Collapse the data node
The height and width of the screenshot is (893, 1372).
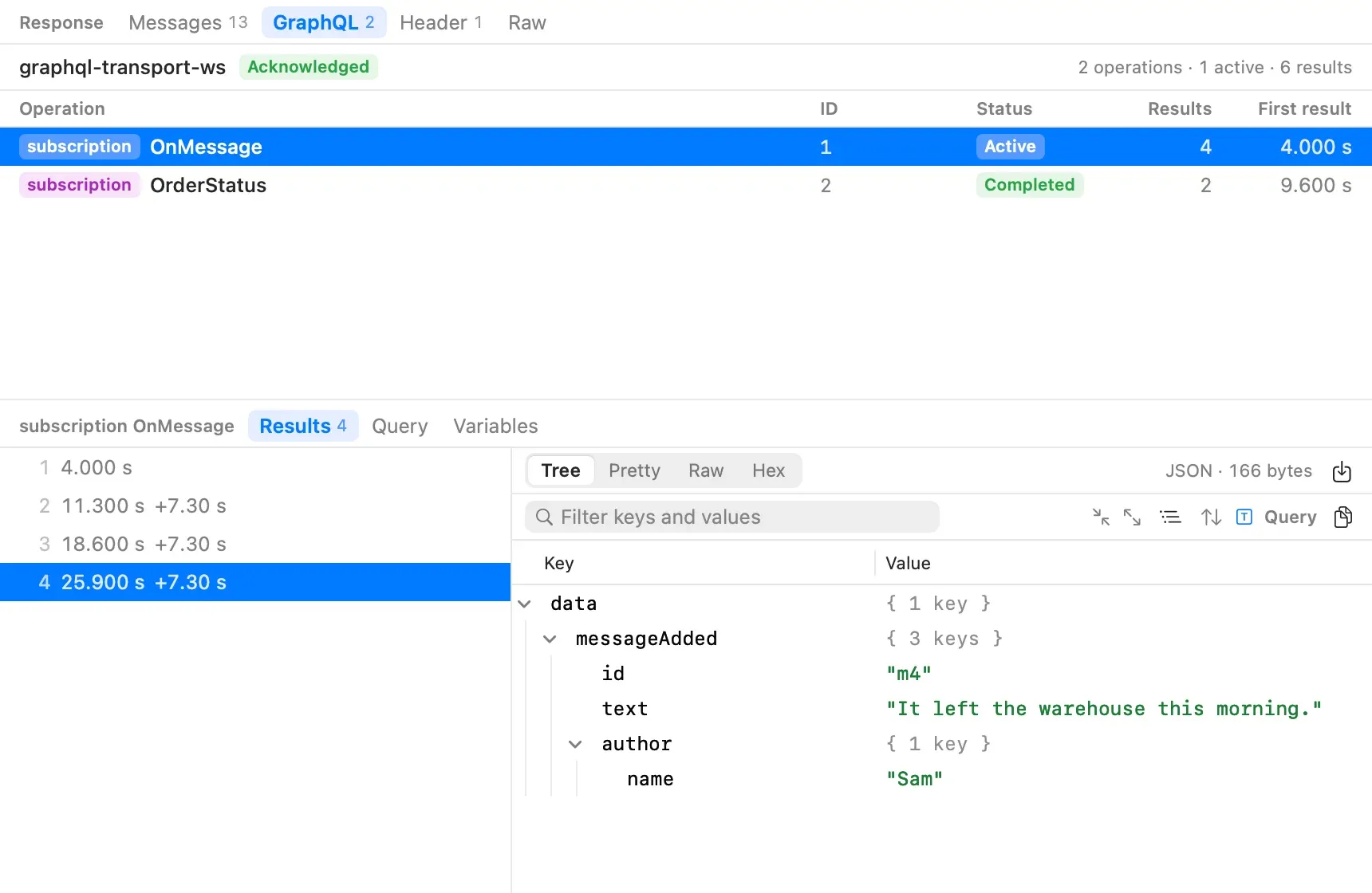525,604
